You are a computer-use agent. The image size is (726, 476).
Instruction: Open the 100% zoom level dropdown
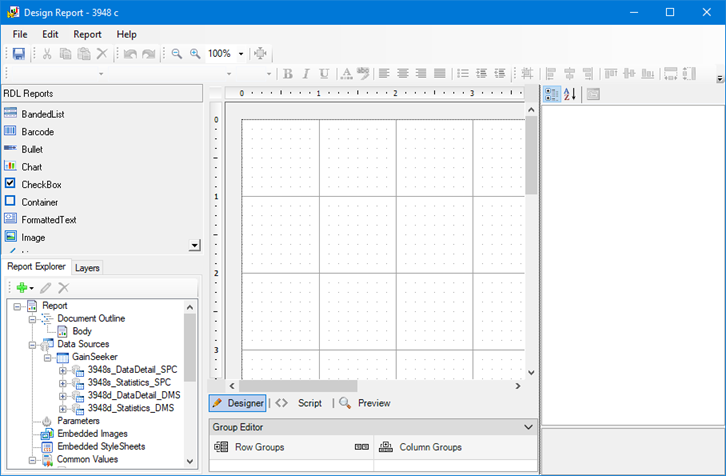(241, 54)
